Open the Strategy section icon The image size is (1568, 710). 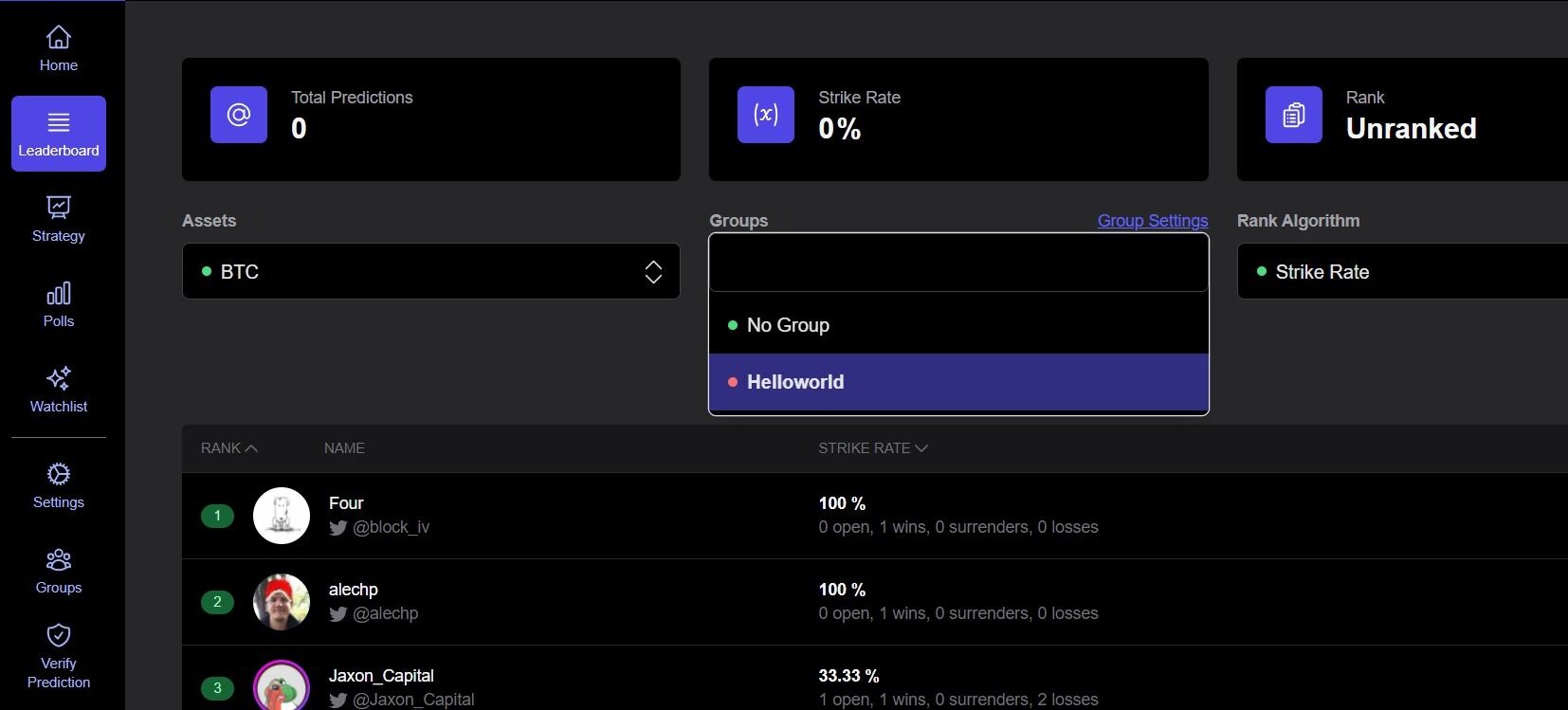coord(59,207)
